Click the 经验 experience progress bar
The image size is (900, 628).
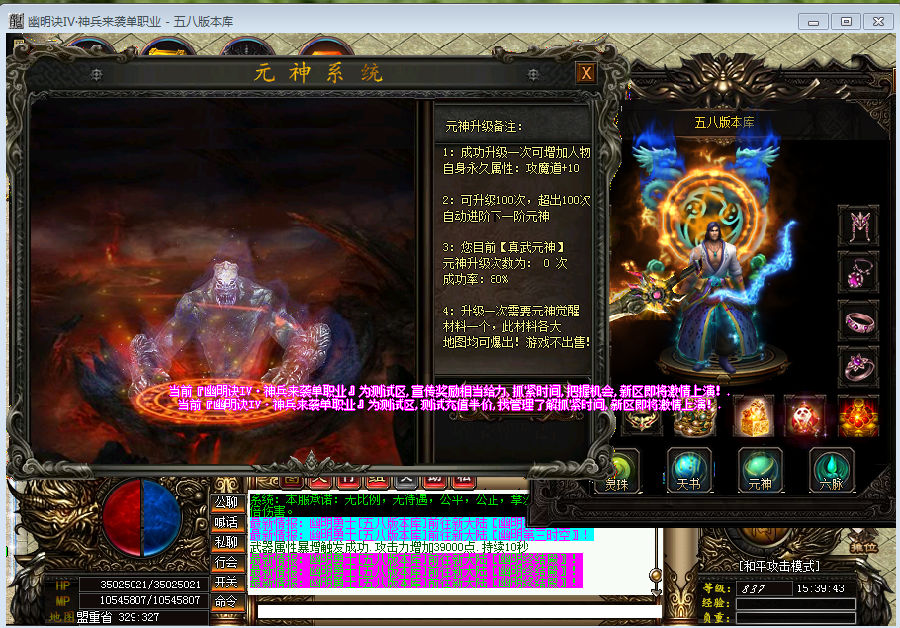click(x=796, y=604)
